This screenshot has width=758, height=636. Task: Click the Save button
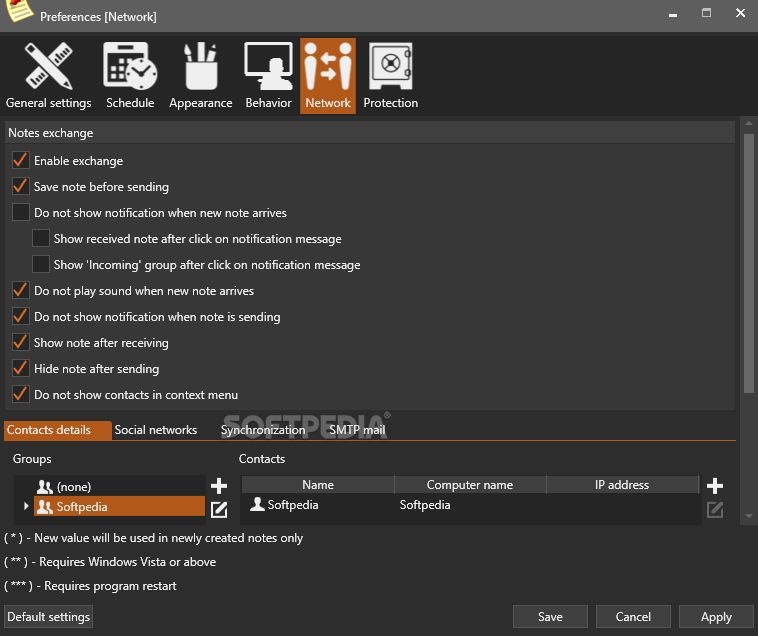(550, 617)
